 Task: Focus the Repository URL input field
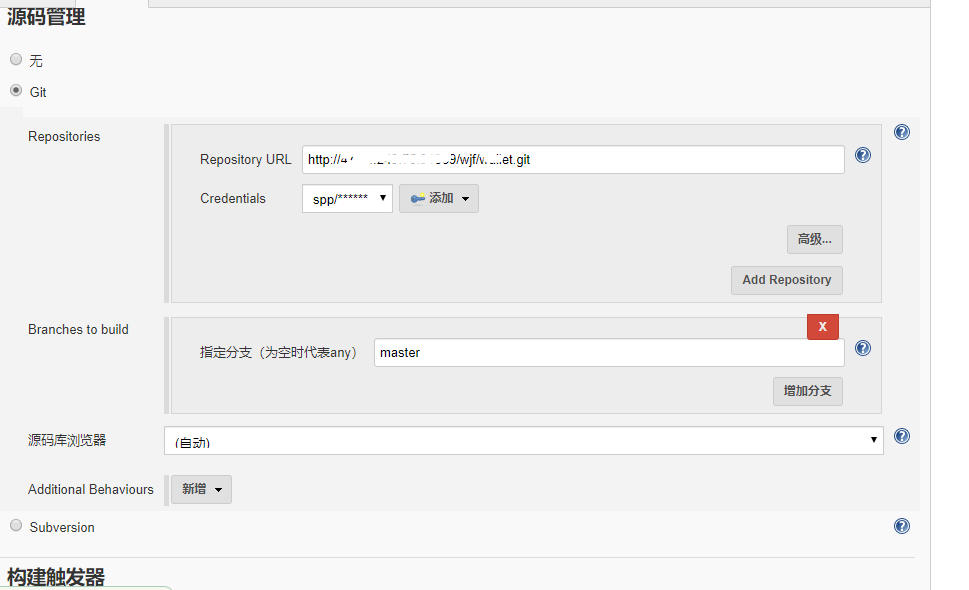[573, 159]
